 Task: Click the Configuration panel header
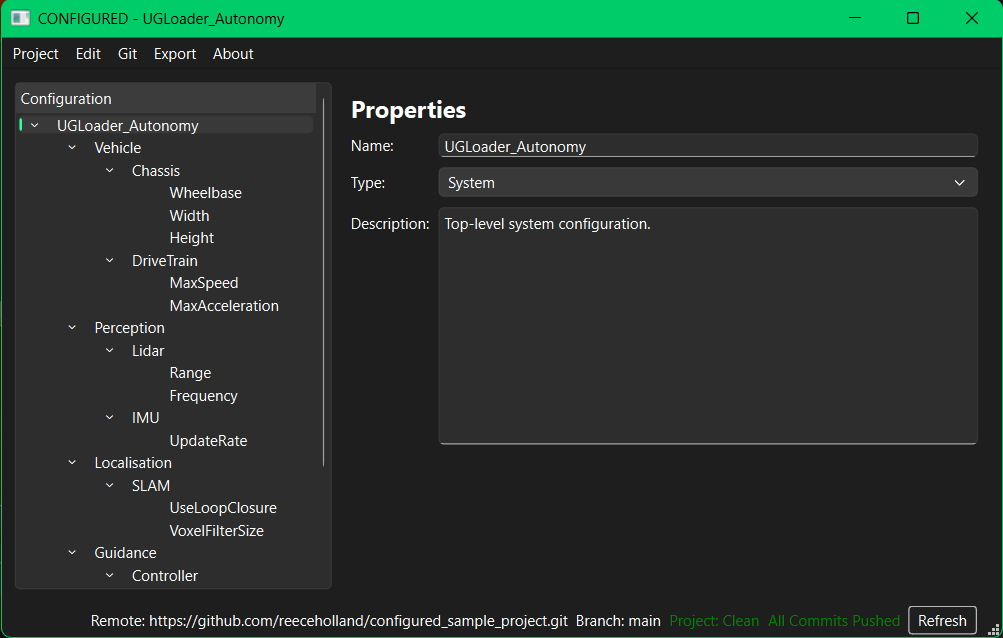point(166,99)
